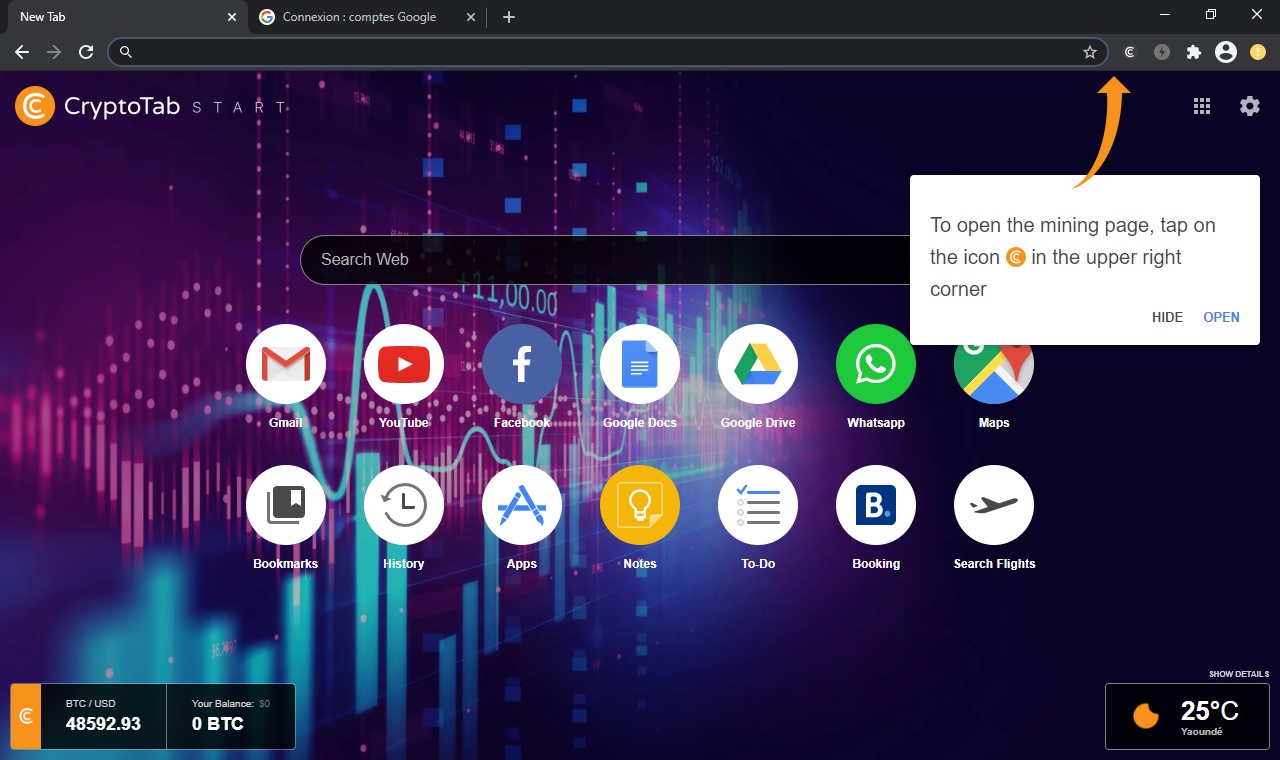Focus the browser address bar
The image size is (1280, 760).
(x=608, y=52)
